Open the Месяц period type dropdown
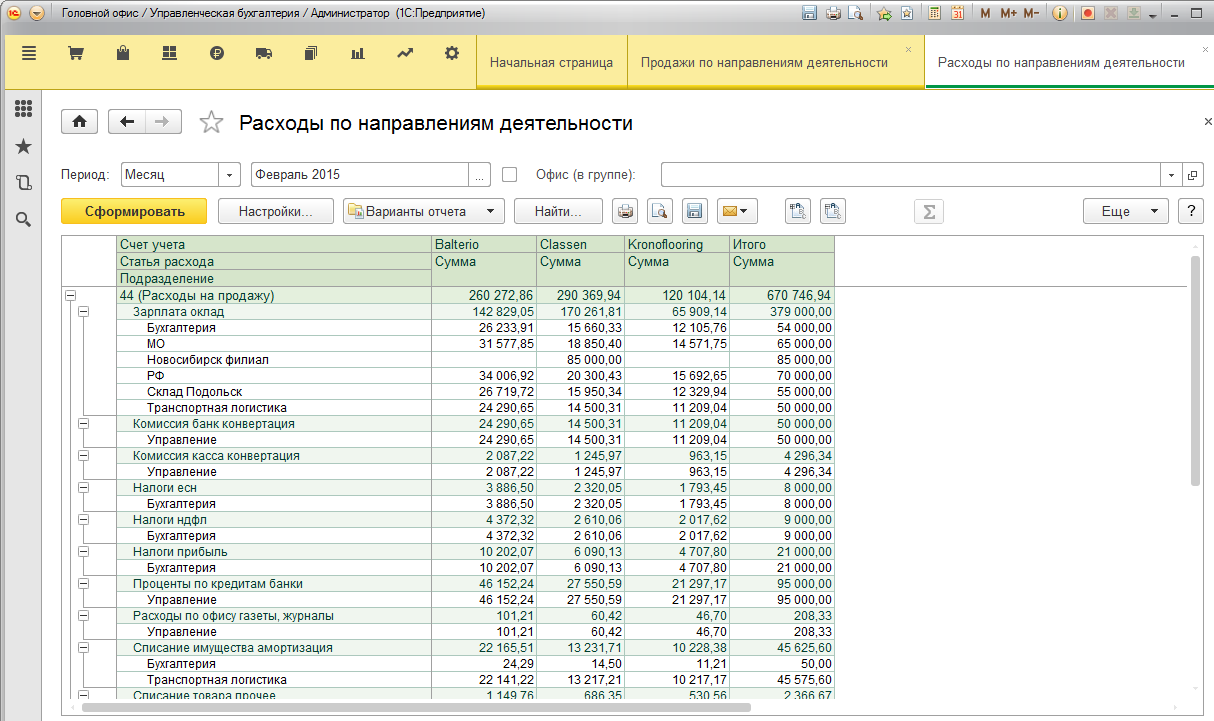Image resolution: width=1214 pixels, height=721 pixels. coord(231,174)
